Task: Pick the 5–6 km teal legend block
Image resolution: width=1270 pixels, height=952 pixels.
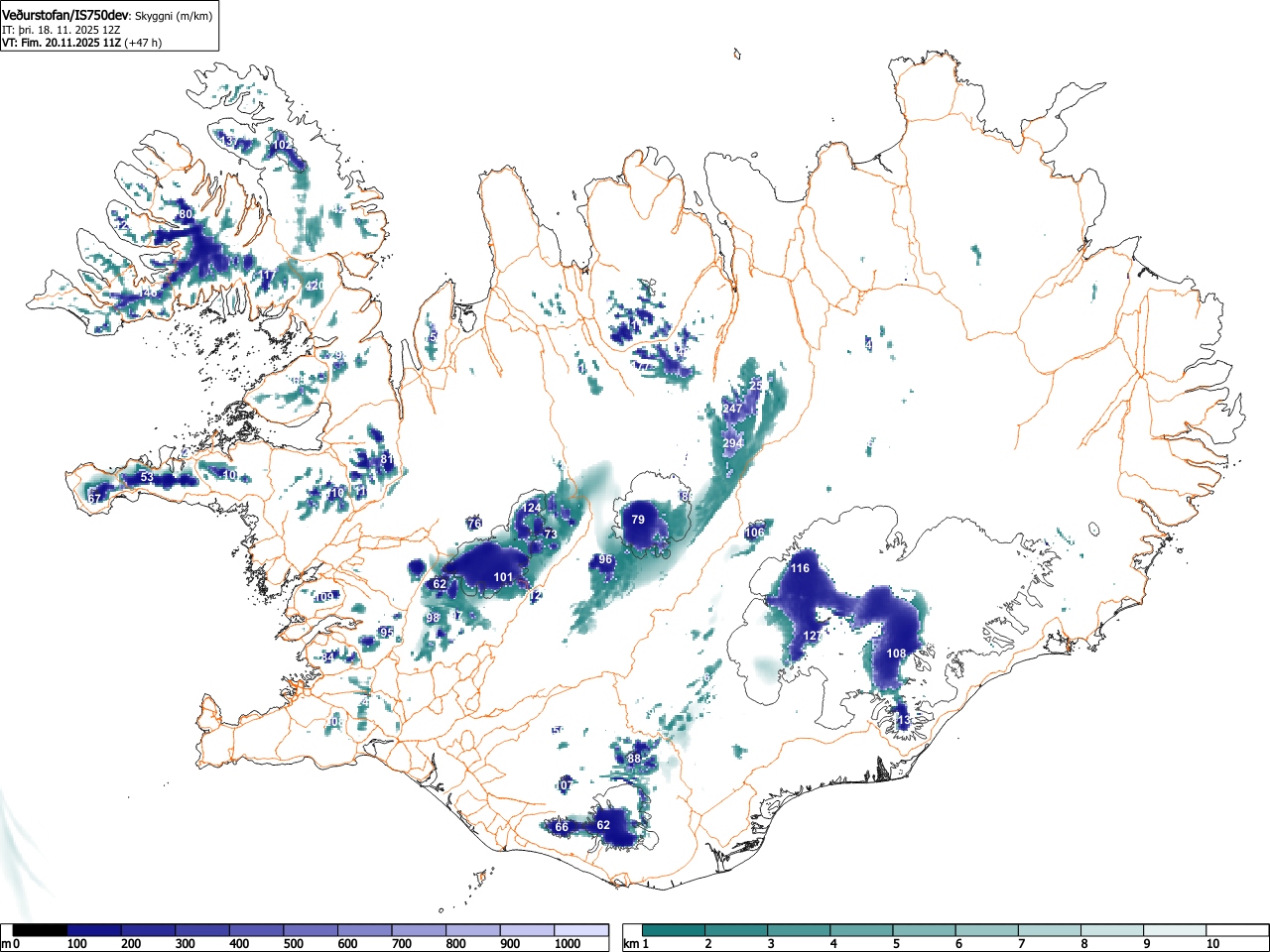Action: click(x=924, y=930)
